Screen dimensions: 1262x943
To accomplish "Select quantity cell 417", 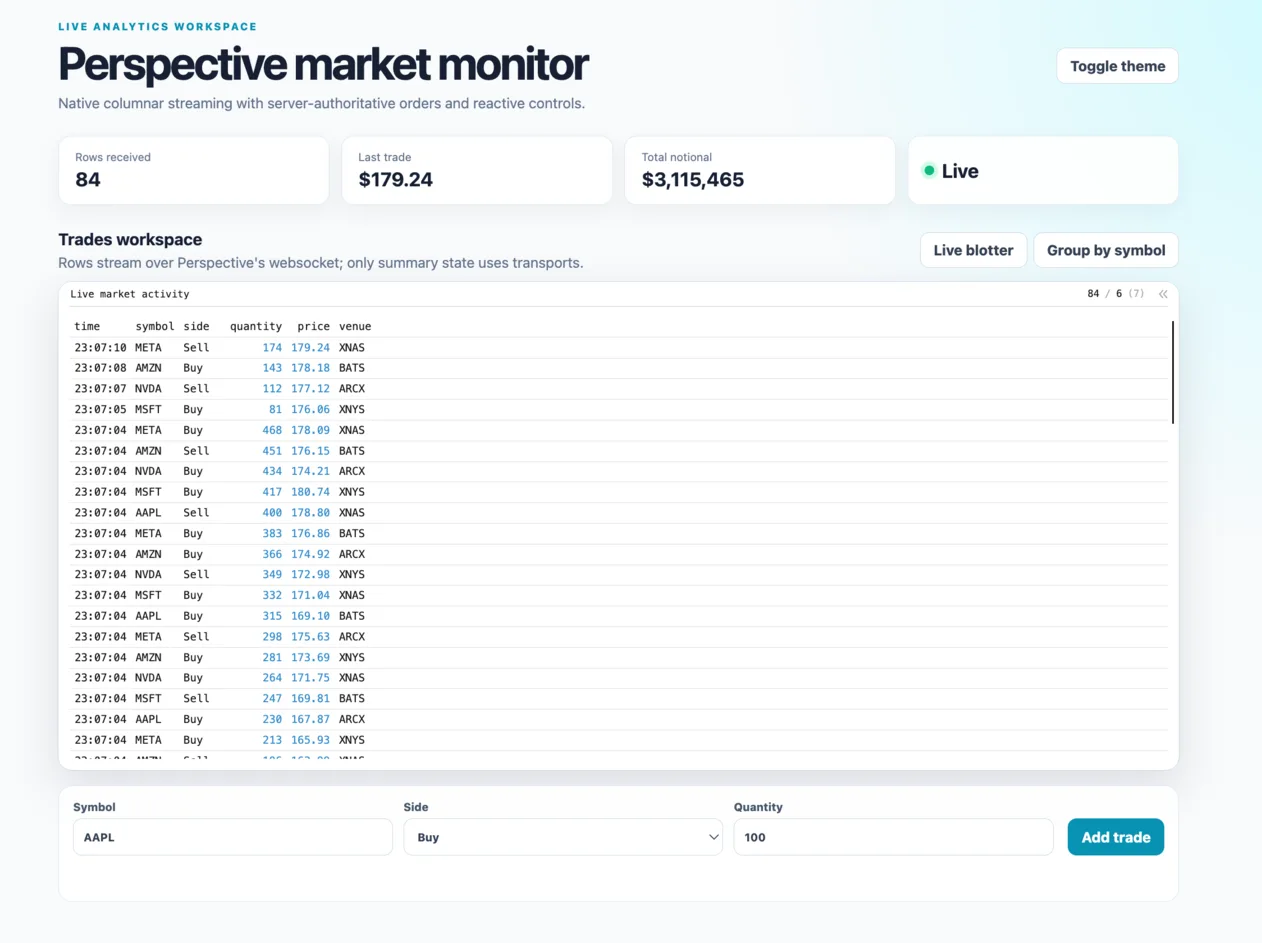I will pos(272,492).
